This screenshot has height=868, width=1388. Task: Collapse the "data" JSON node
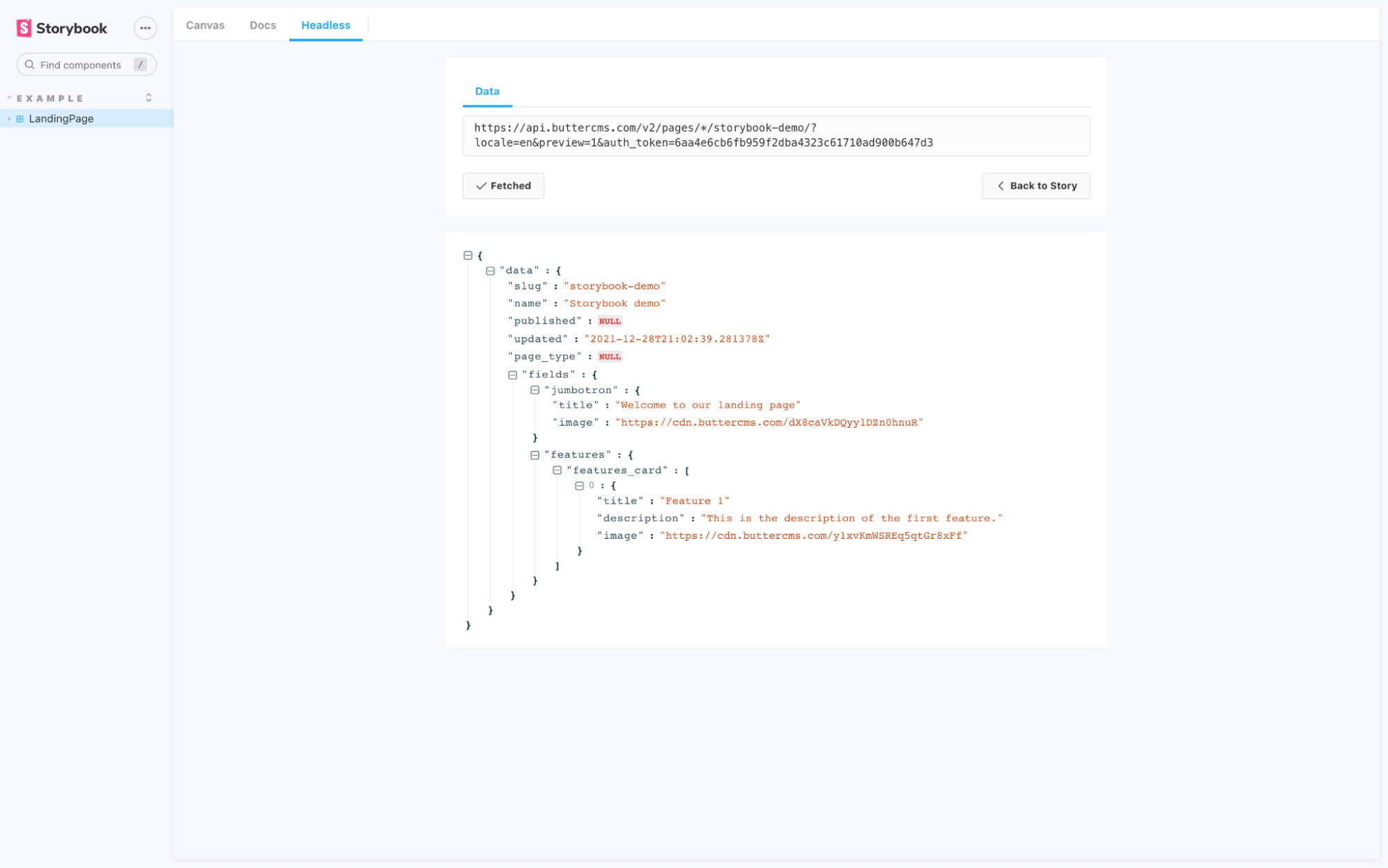pyautogui.click(x=490, y=271)
